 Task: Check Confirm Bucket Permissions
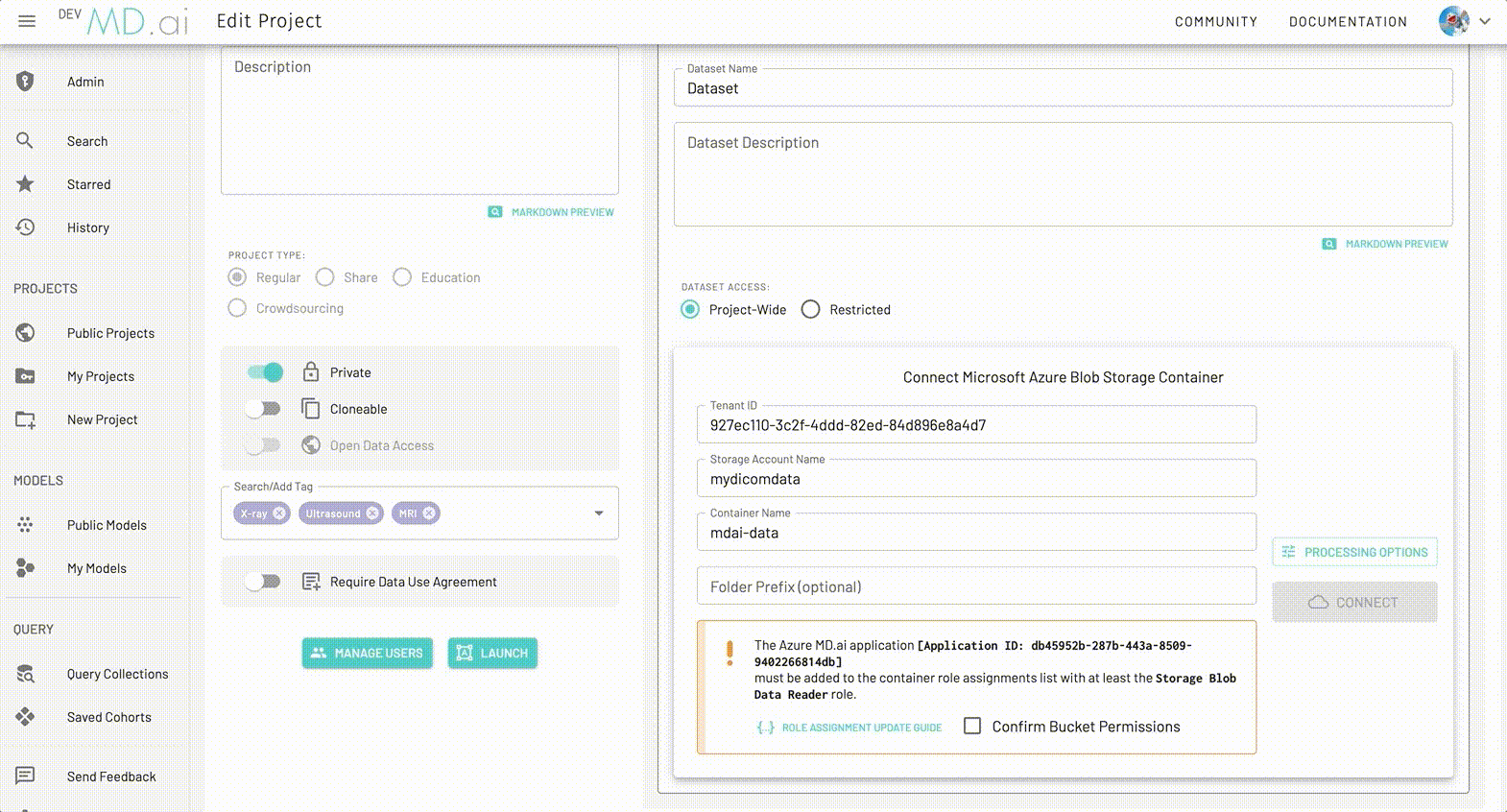click(x=972, y=727)
